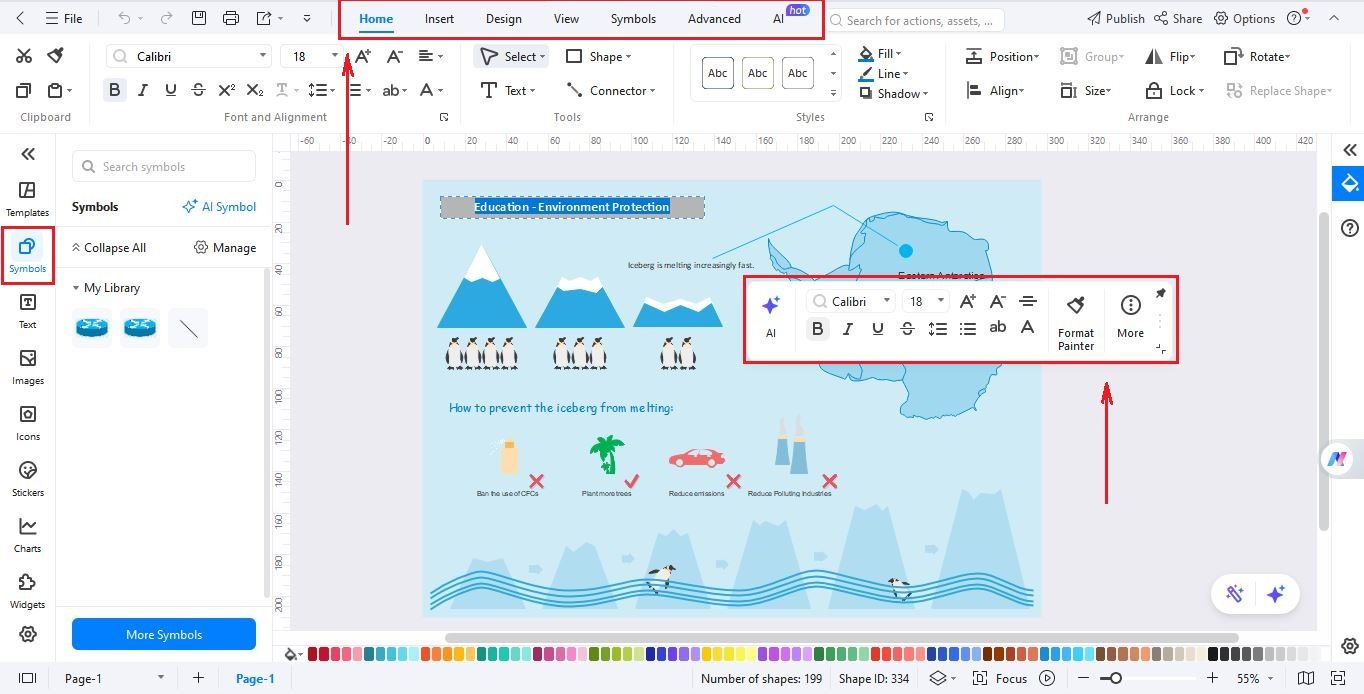Click the zoom slider handle
Screen dimensions: 1364x694
tap(1116, 678)
